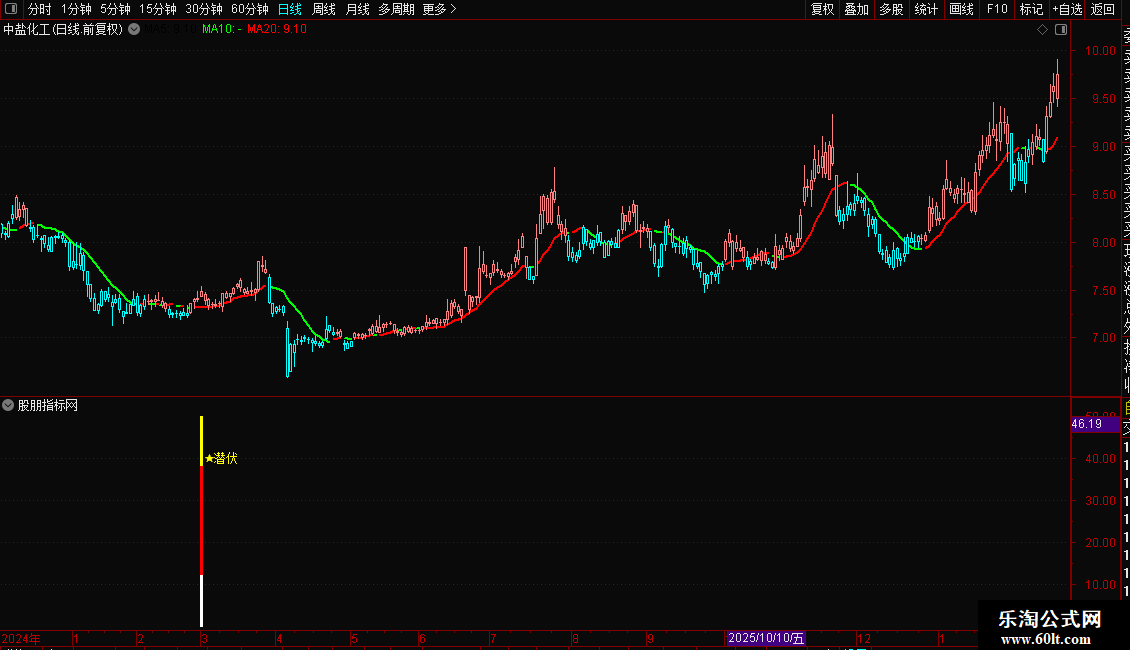Select the 5分钟 period tab

pyautogui.click(x=115, y=9)
